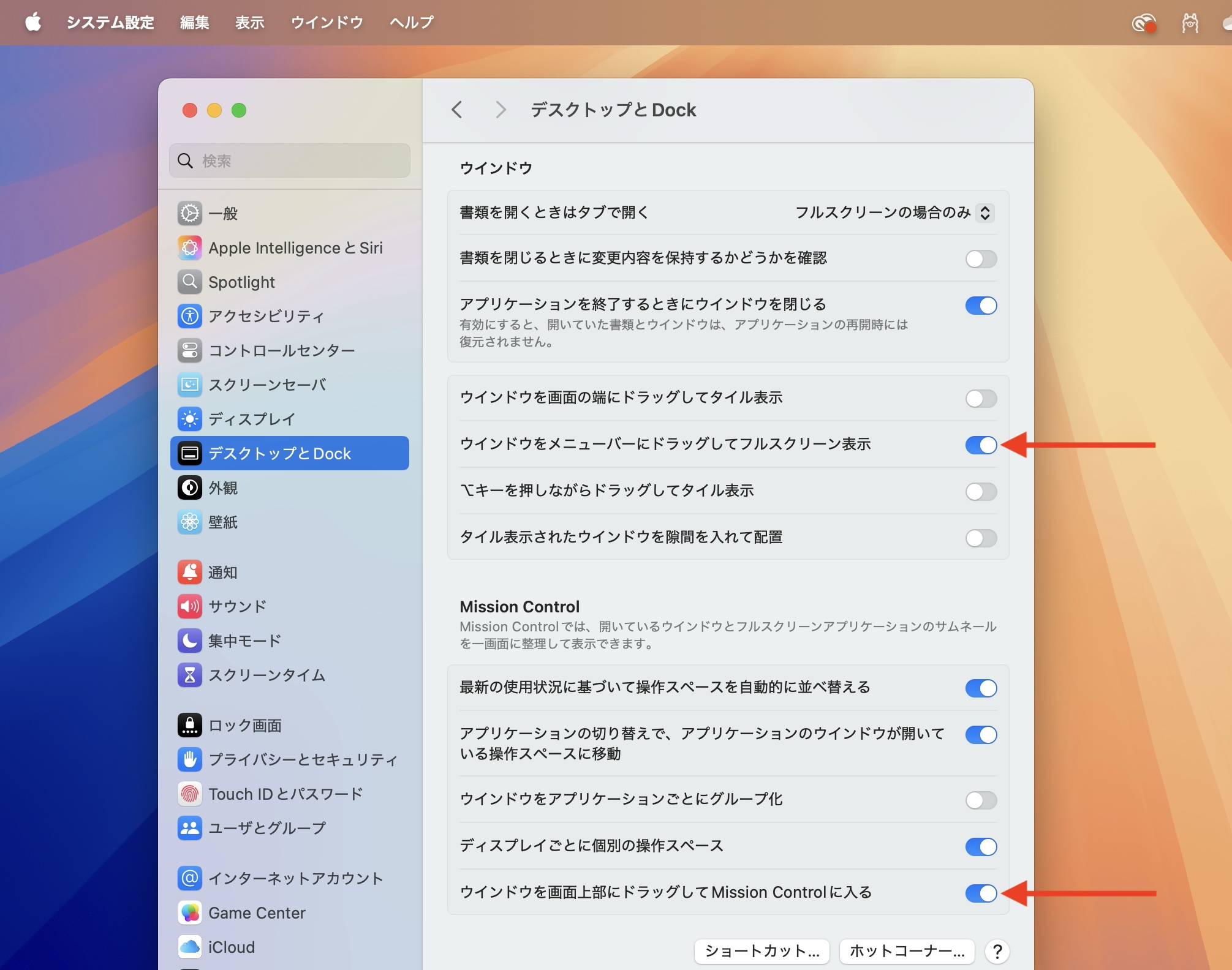Open ヘルプ menu
This screenshot has height=970, width=1232.
(x=412, y=23)
